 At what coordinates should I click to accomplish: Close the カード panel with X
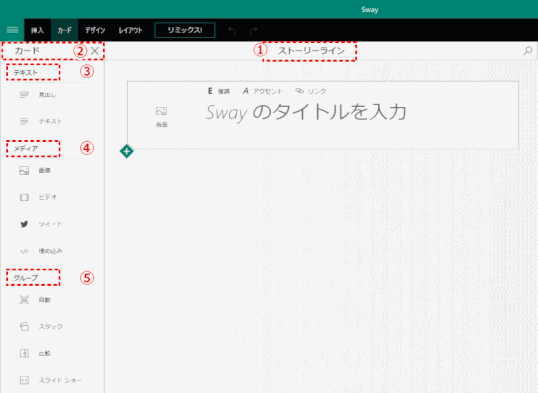[x=95, y=51]
